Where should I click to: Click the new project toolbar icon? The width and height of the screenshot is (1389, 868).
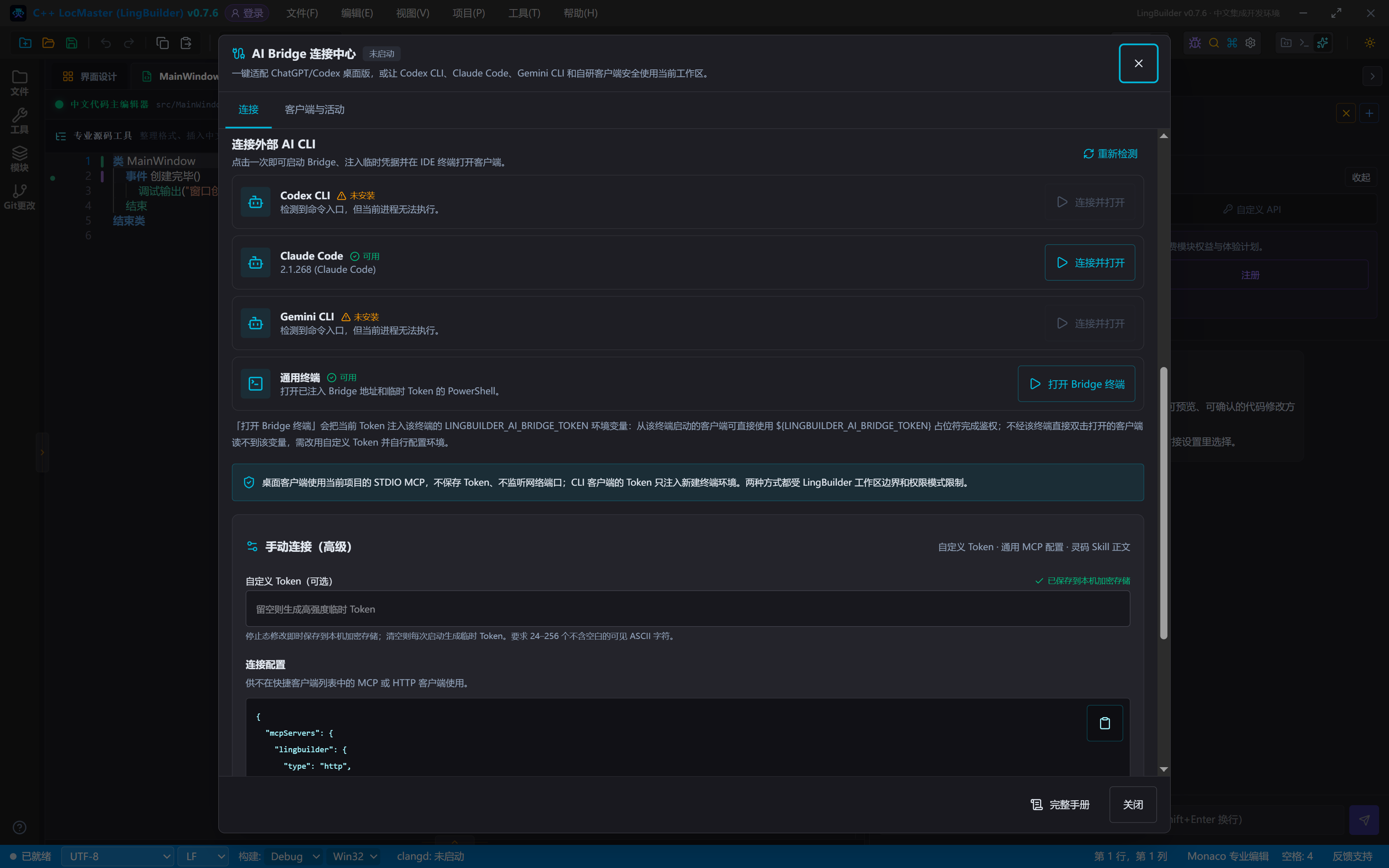25,43
